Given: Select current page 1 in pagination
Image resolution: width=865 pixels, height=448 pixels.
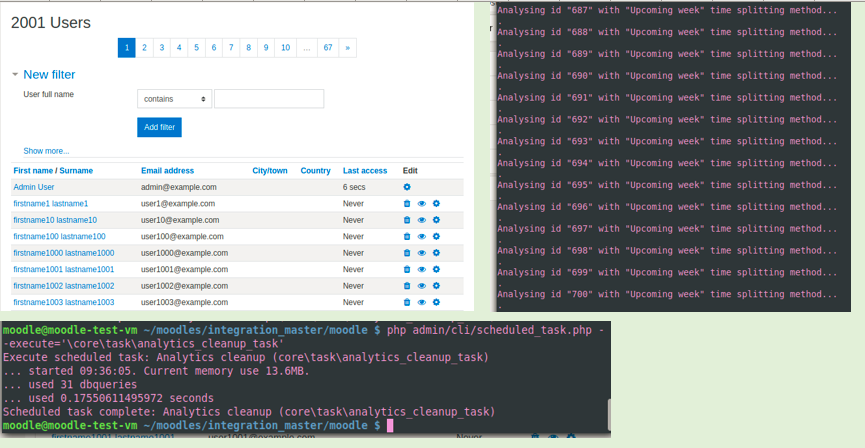Looking at the screenshot, I should (x=127, y=48).
